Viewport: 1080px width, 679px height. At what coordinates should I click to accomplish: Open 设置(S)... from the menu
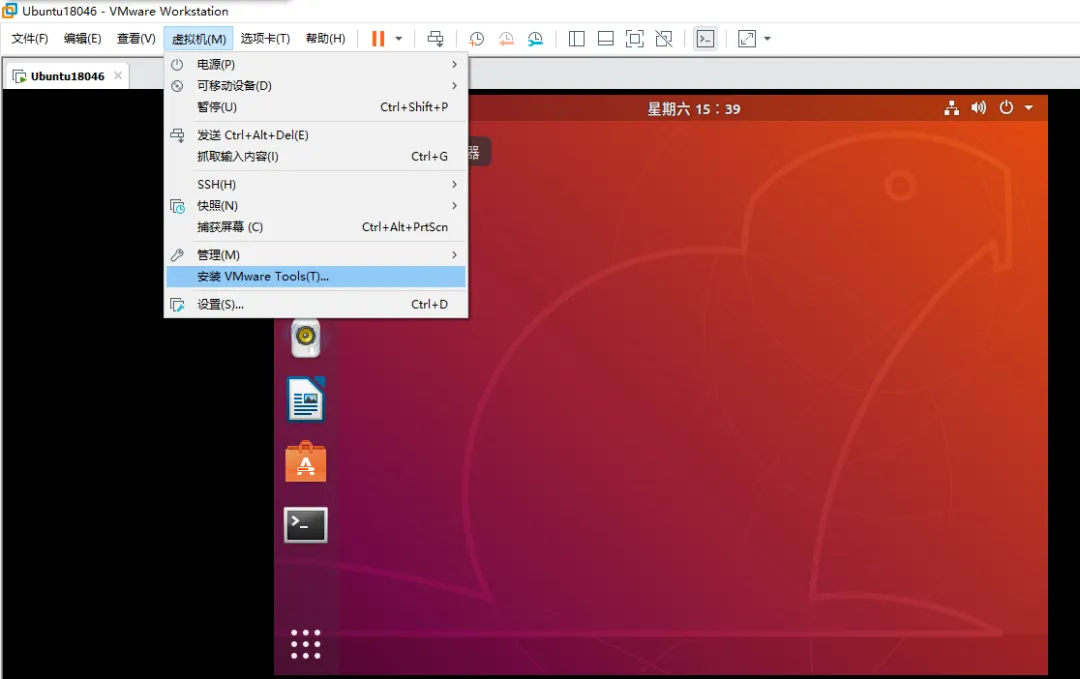[316, 304]
